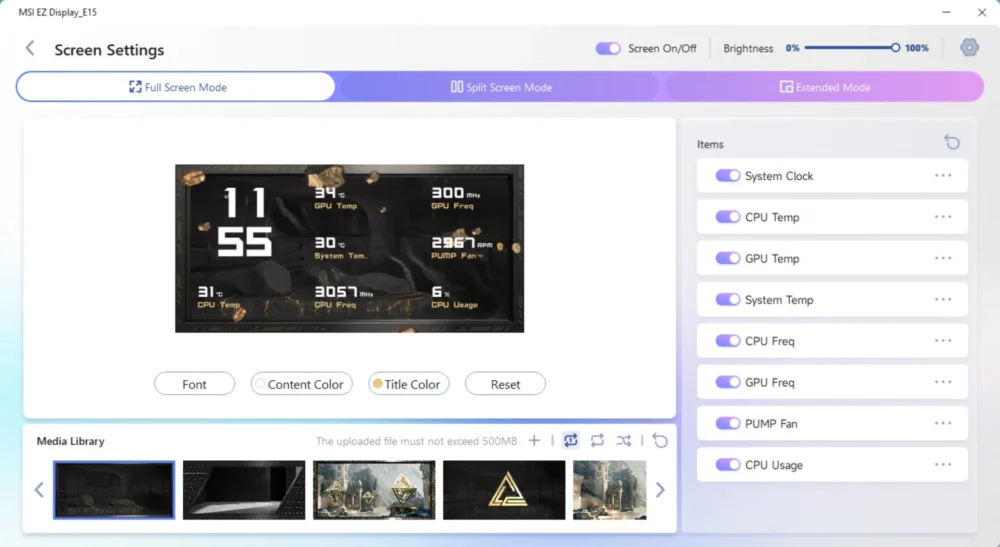Switch to Extended Mode tab
This screenshot has width=1000, height=547.
[825, 87]
